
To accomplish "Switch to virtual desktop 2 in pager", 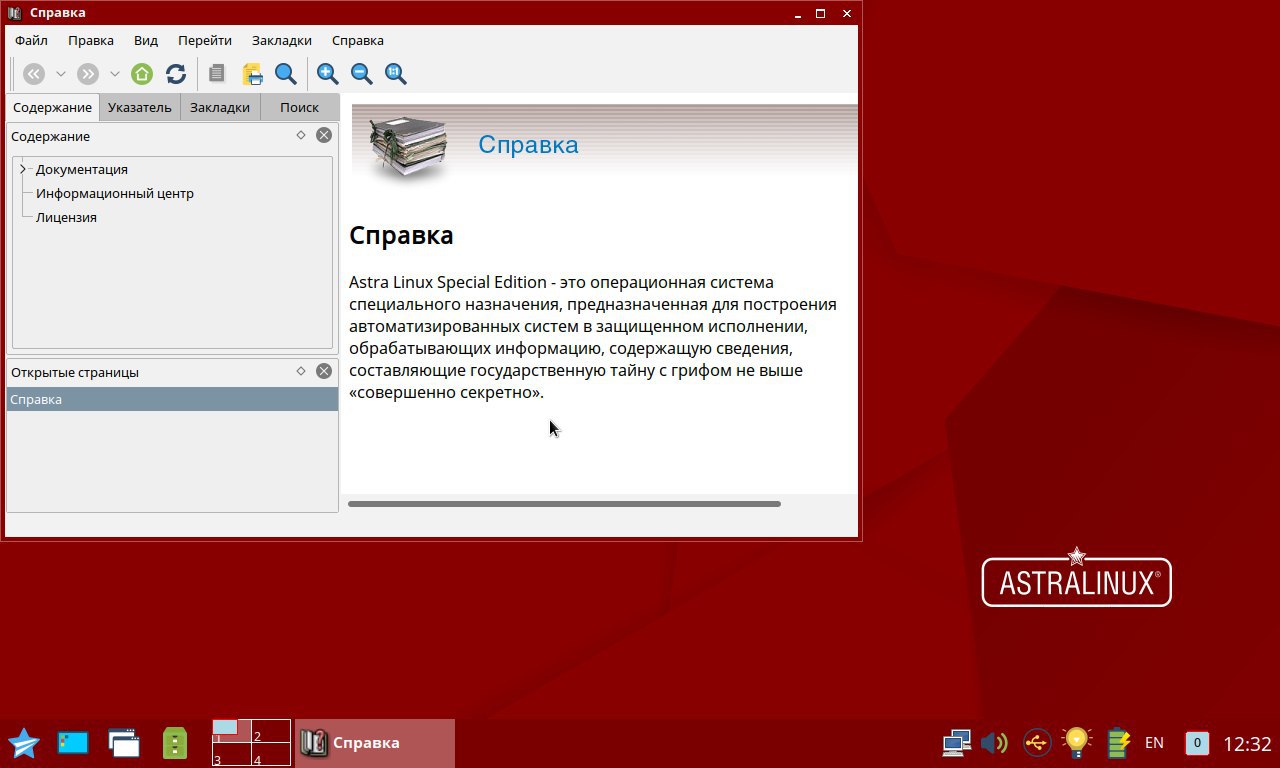I will [x=270, y=731].
